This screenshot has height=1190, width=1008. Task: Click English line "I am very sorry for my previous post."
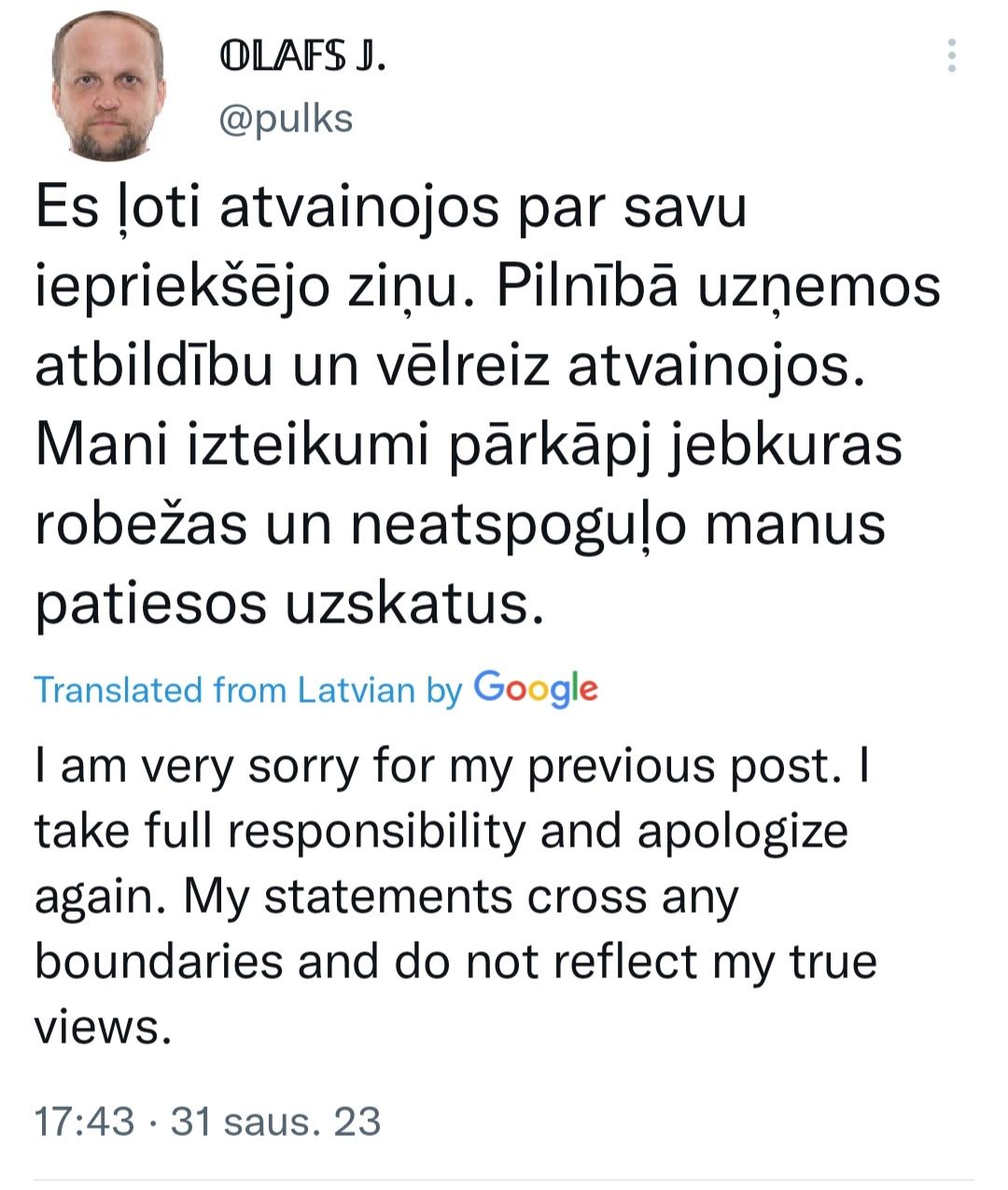click(x=452, y=766)
